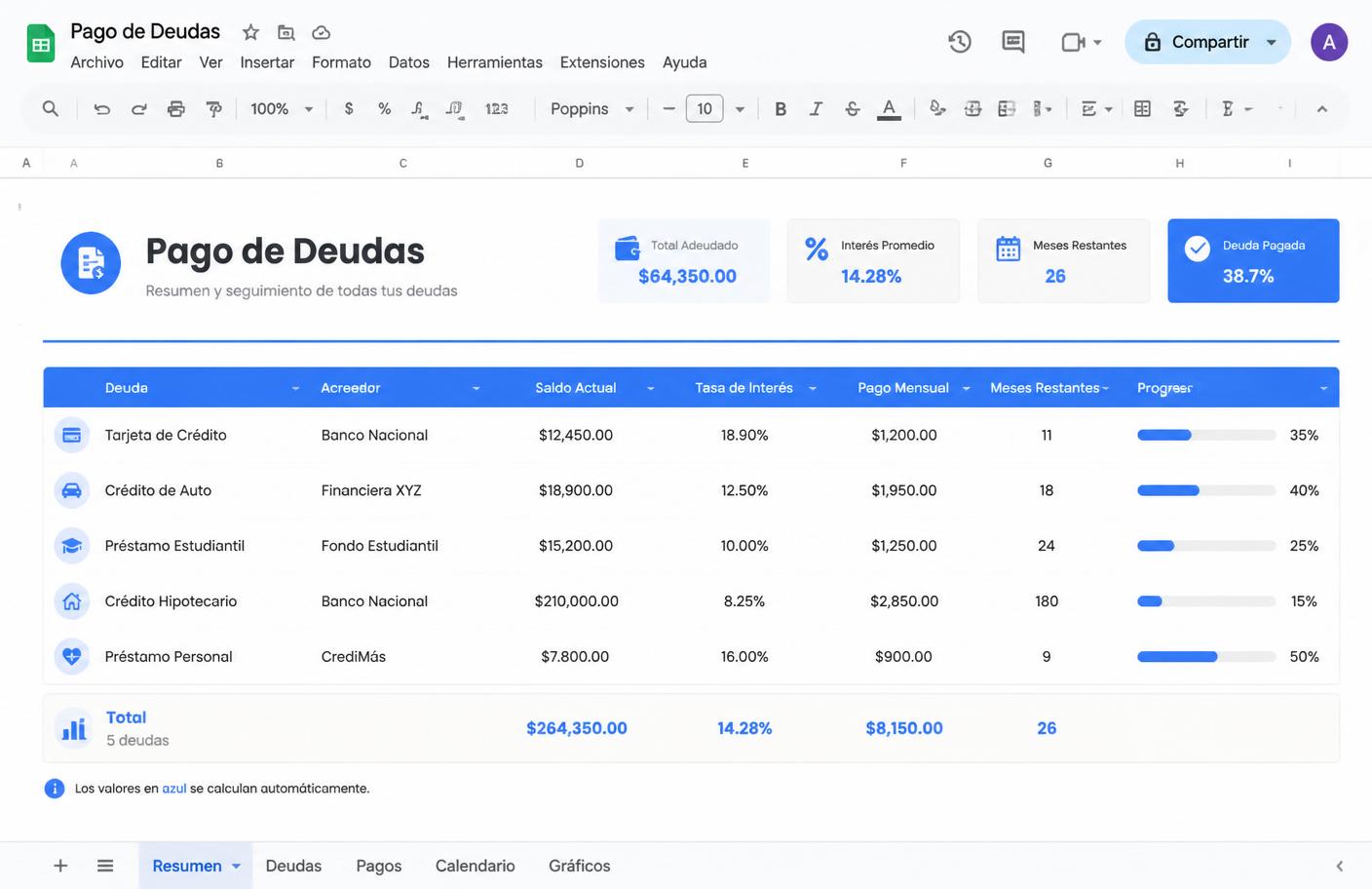Format as percent
The image size is (1372, 889).
(x=385, y=109)
